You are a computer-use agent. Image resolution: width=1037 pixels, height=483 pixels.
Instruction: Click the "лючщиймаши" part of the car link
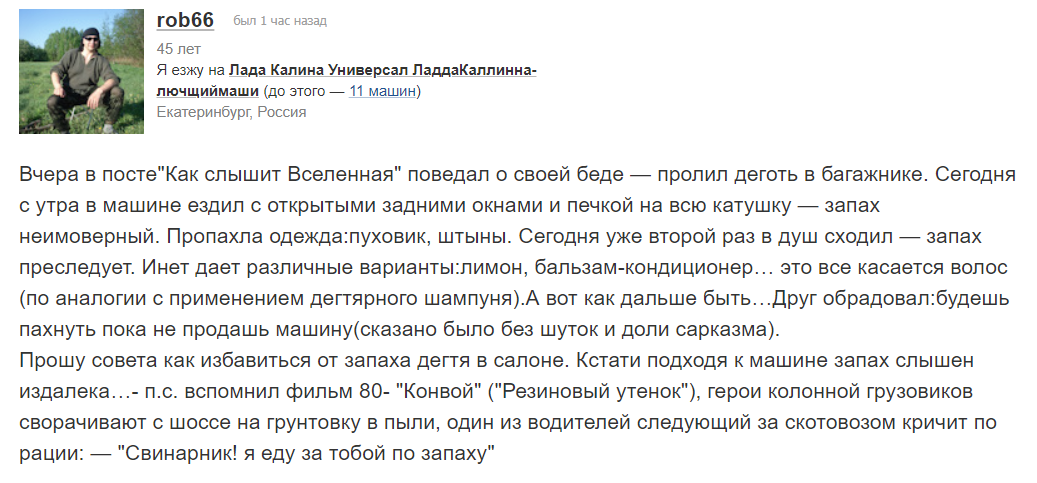click(x=207, y=91)
